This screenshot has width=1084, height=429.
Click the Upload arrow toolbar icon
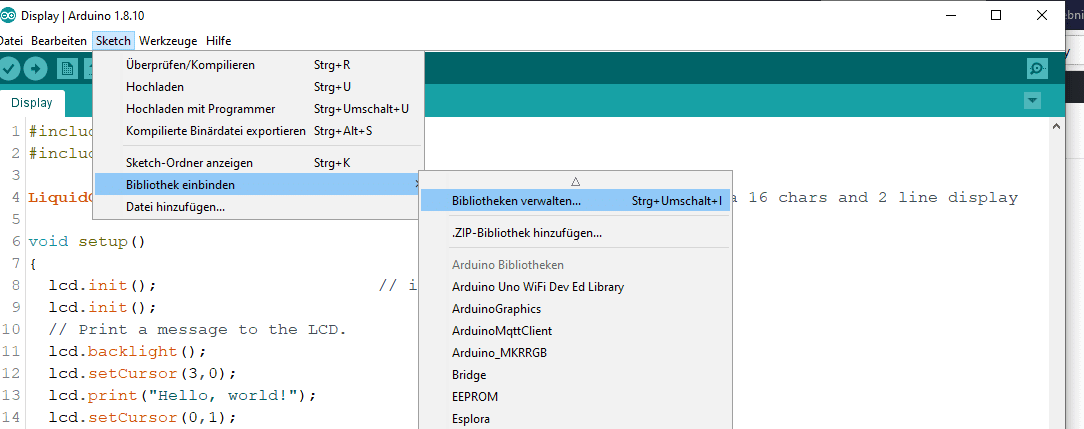(36, 68)
